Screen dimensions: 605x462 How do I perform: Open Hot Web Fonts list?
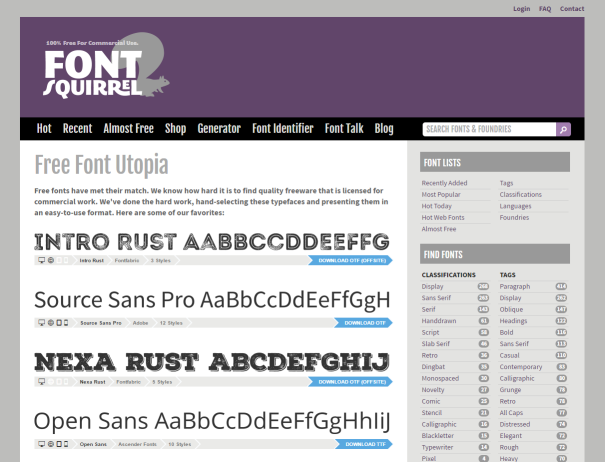click(x=443, y=217)
